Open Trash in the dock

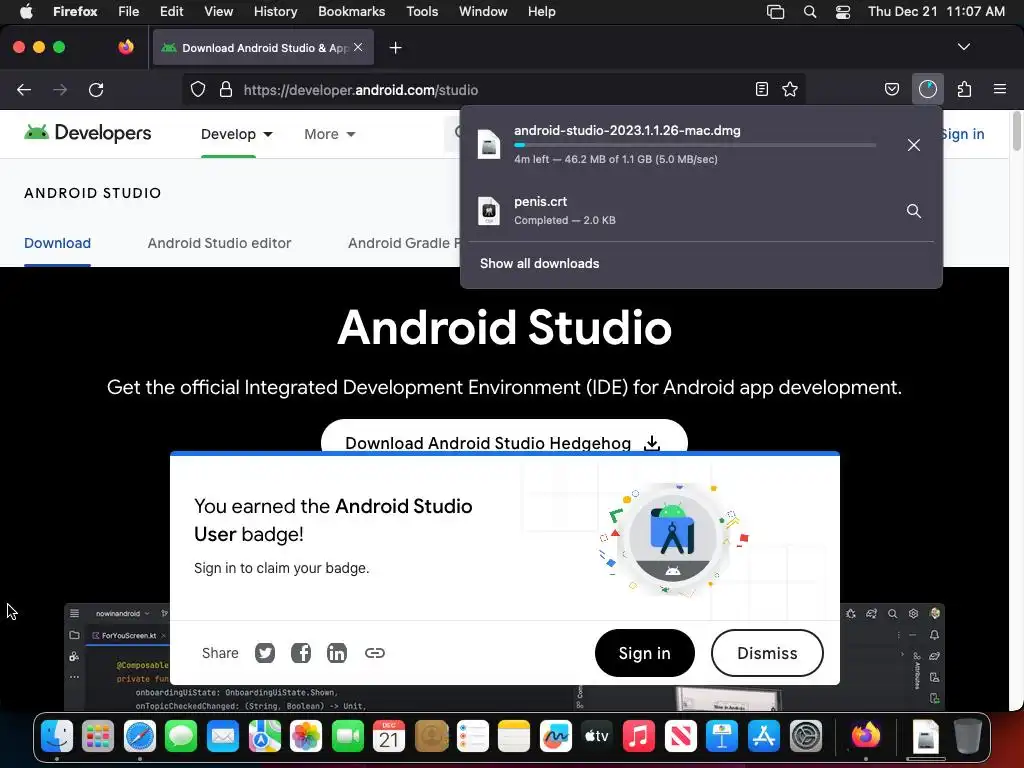click(x=968, y=737)
